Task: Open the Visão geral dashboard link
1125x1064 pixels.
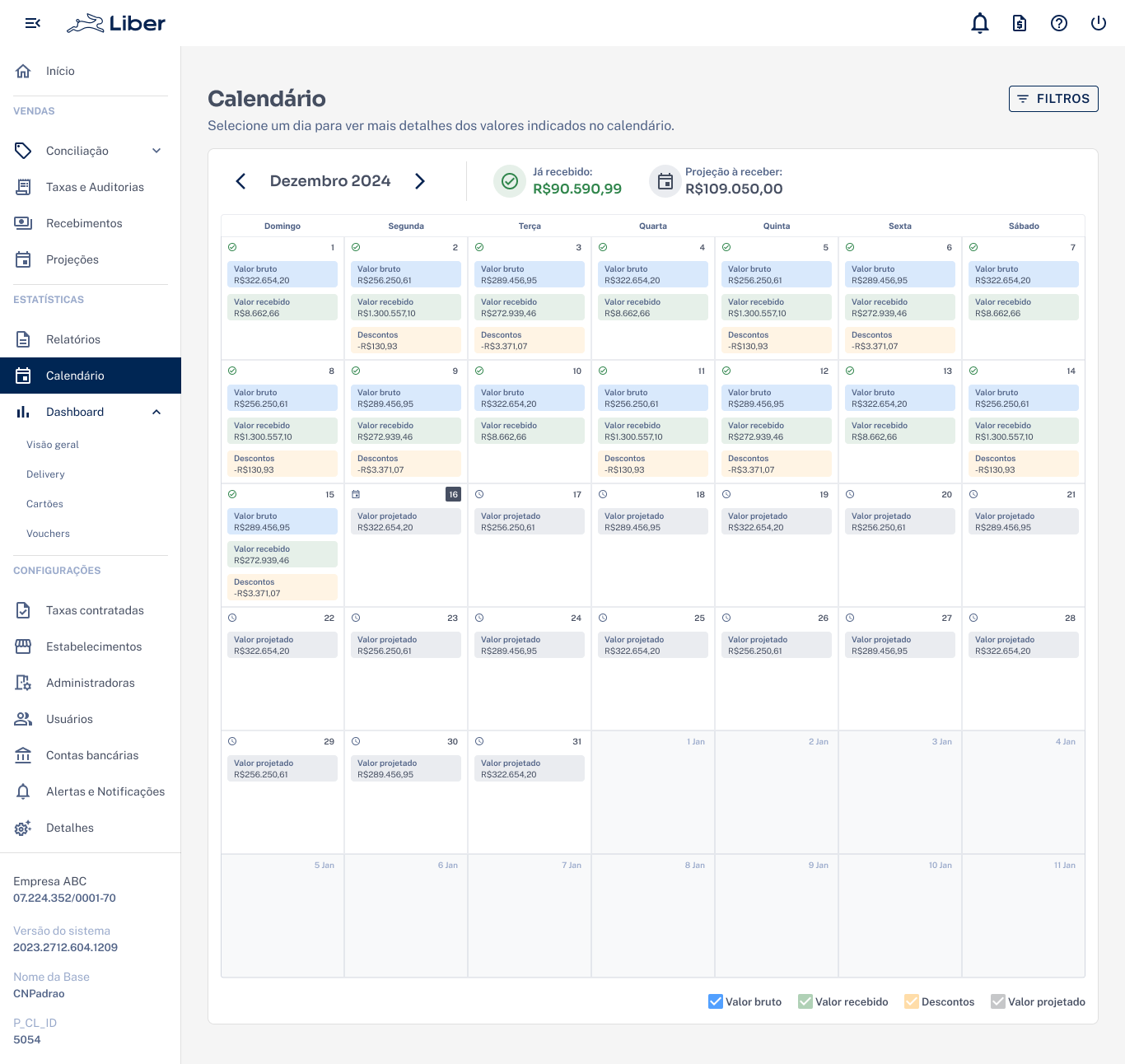Action: [53, 445]
